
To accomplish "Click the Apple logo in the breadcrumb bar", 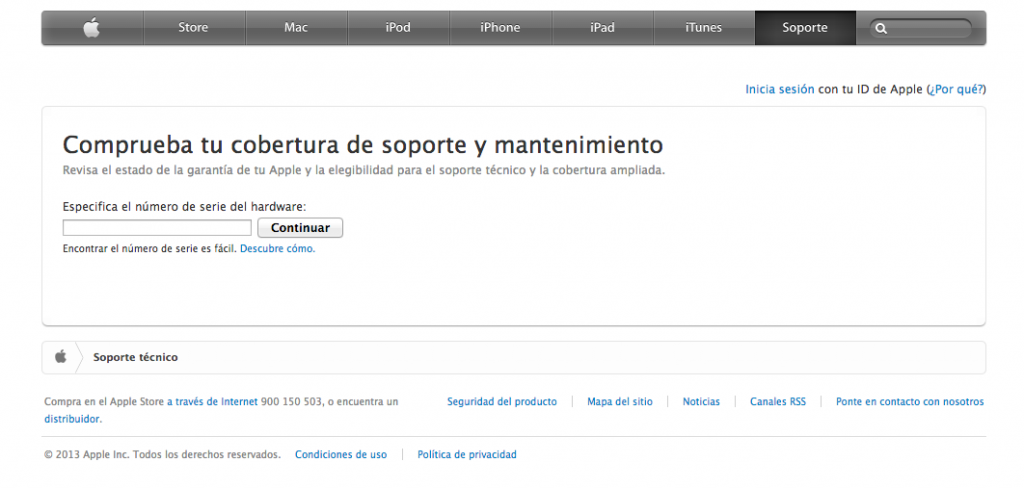I will (60, 357).
